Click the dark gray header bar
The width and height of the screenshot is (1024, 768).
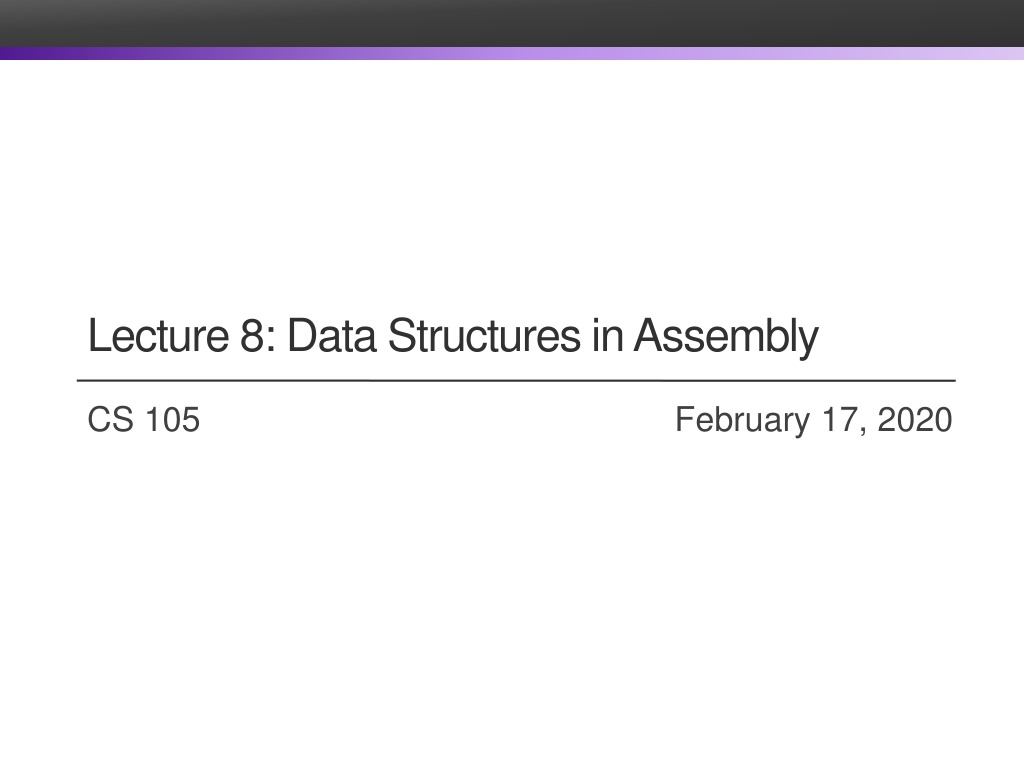tap(512, 24)
